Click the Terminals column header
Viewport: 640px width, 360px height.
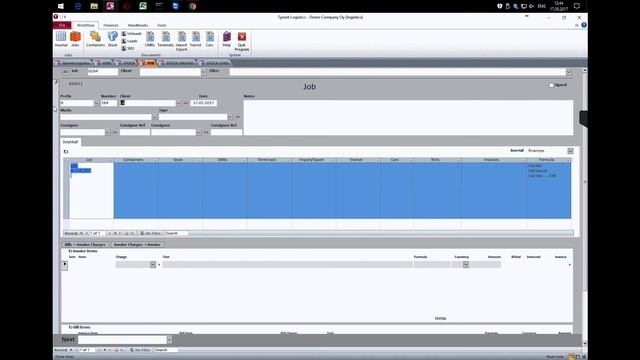click(x=269, y=160)
